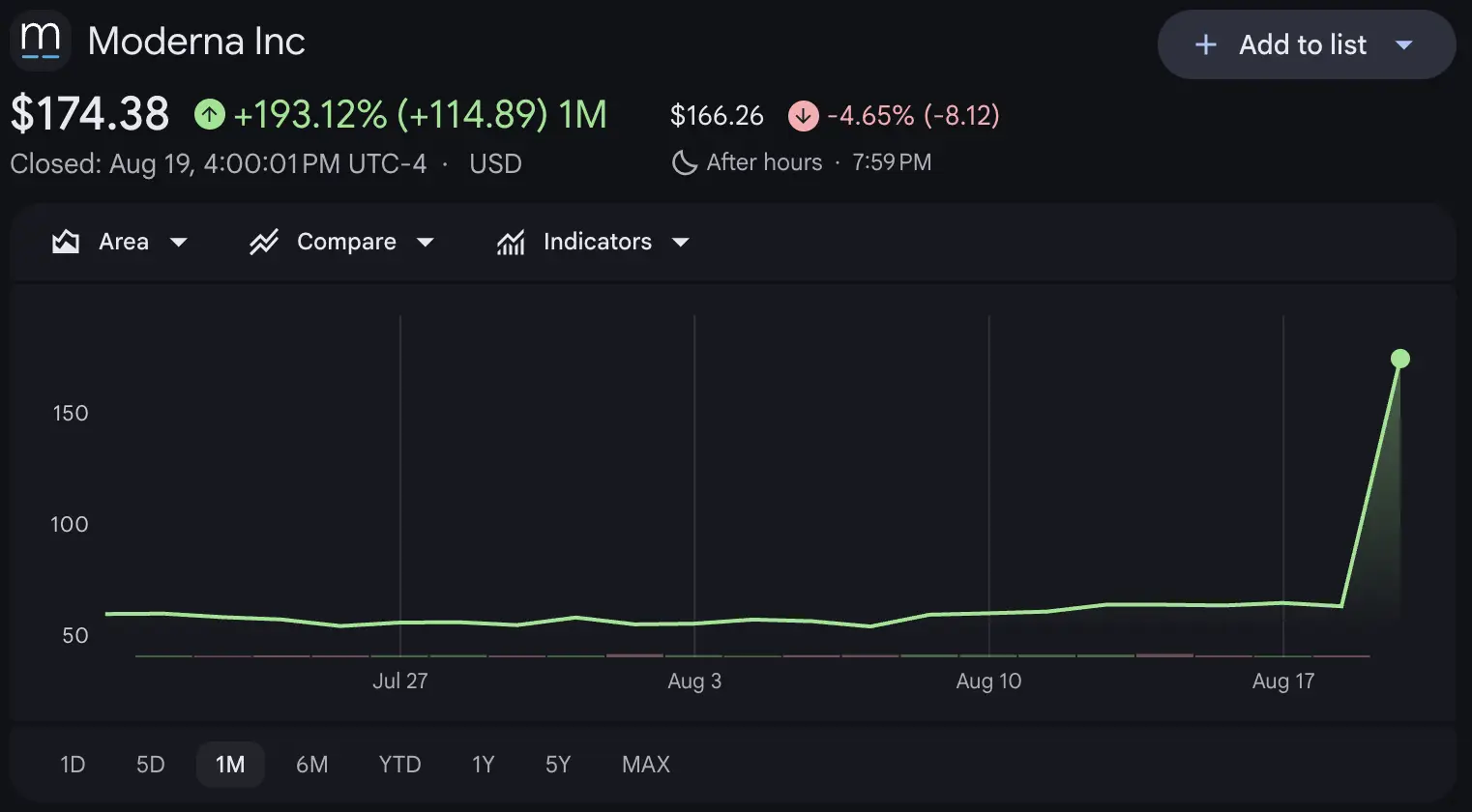Click the Indicators bar-chart icon
The height and width of the screenshot is (812, 1472).
click(511, 242)
